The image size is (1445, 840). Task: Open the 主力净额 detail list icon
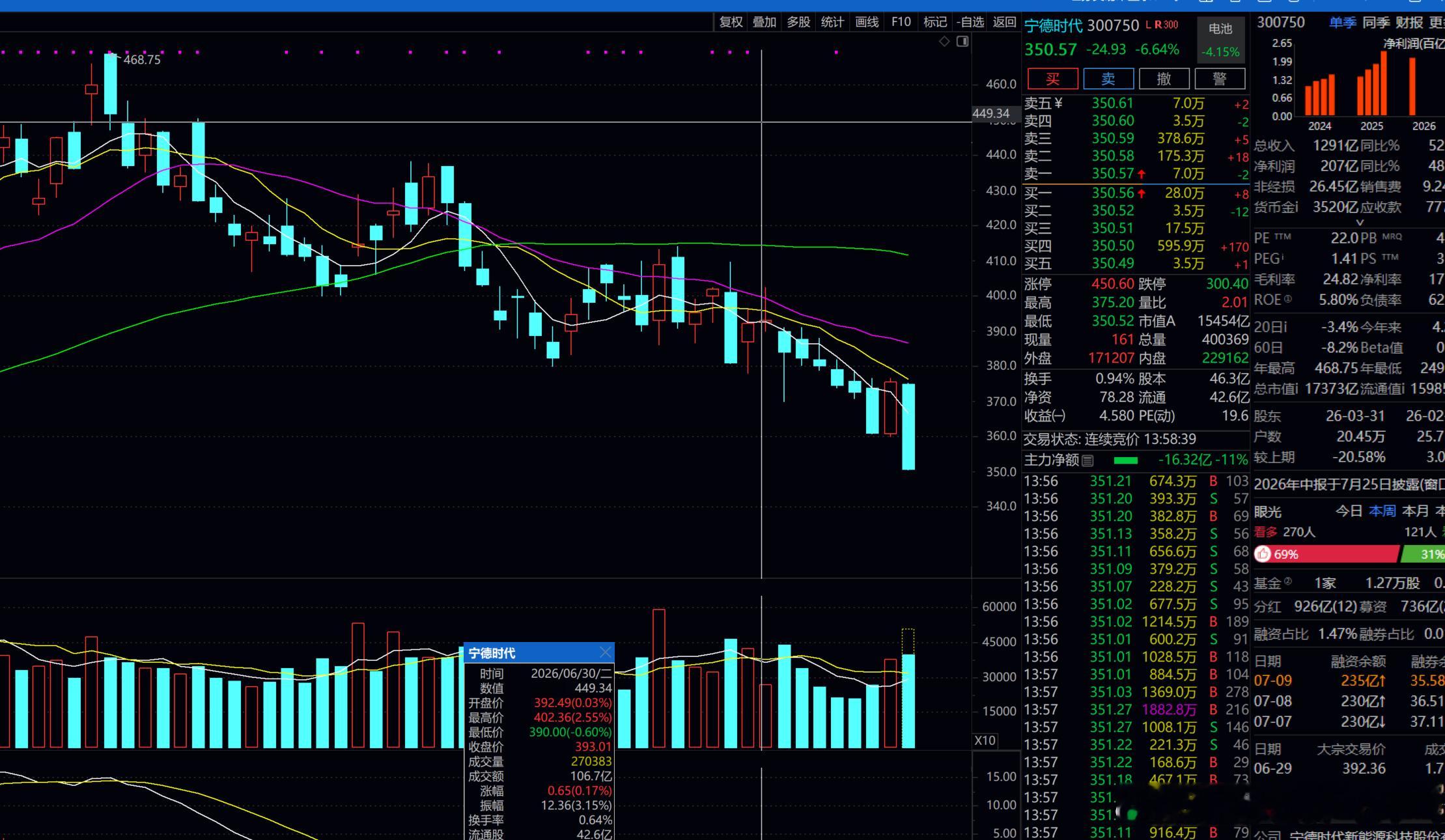[x=1087, y=461]
